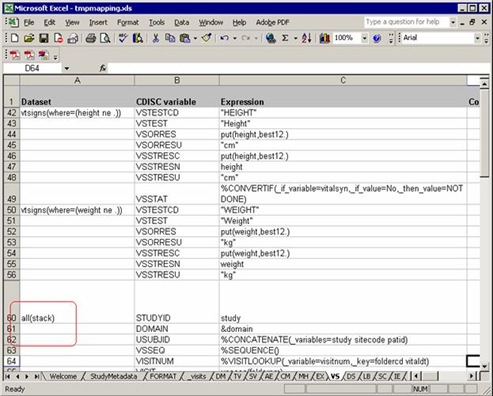This screenshot has width=493, height=396.
Task: Create a new blank workbook icon
Action: pos(14,38)
